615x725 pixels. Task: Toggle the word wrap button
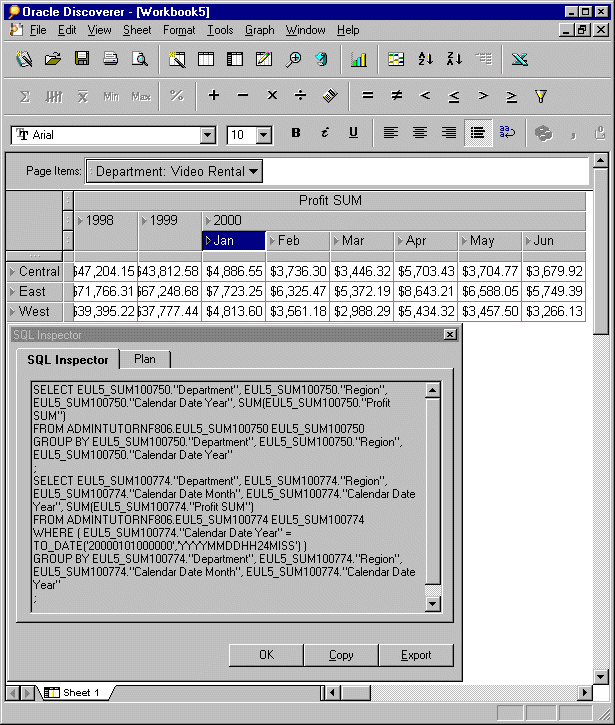click(x=507, y=133)
